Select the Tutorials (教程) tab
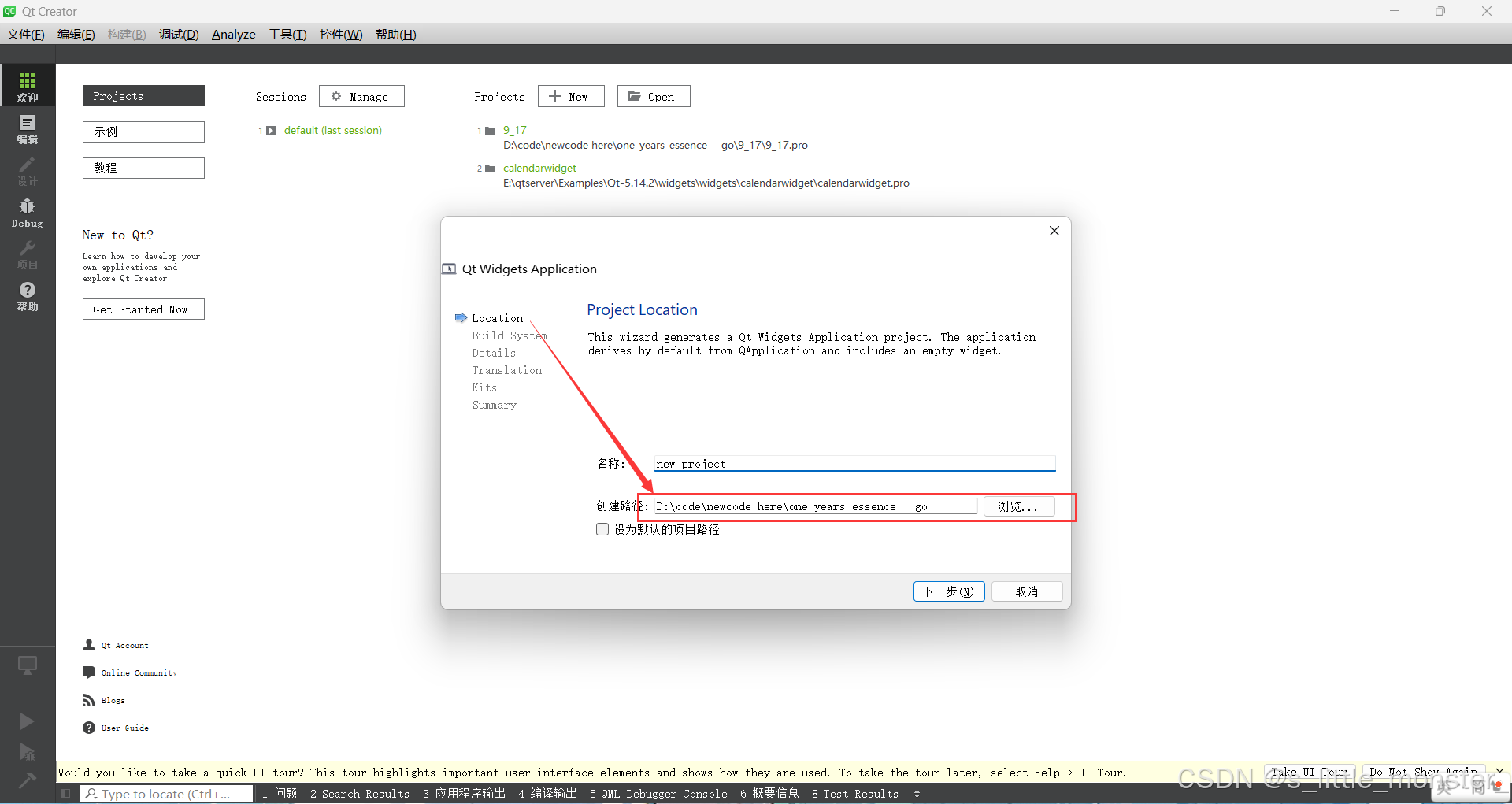Viewport: 1512px width, 804px height. point(143,168)
